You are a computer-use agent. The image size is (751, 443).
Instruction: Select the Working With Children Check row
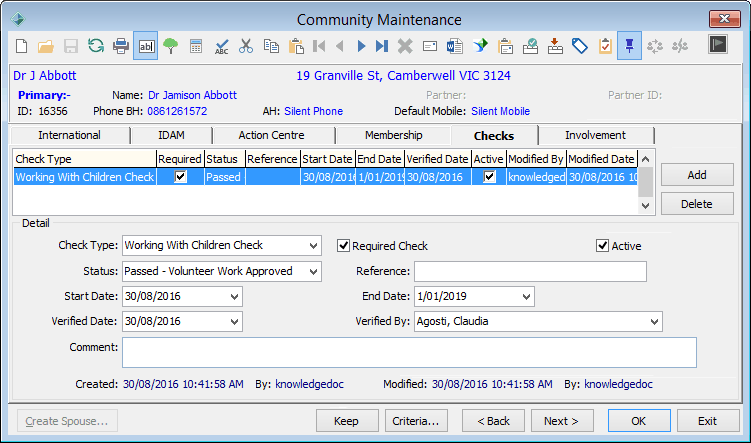[326, 177]
